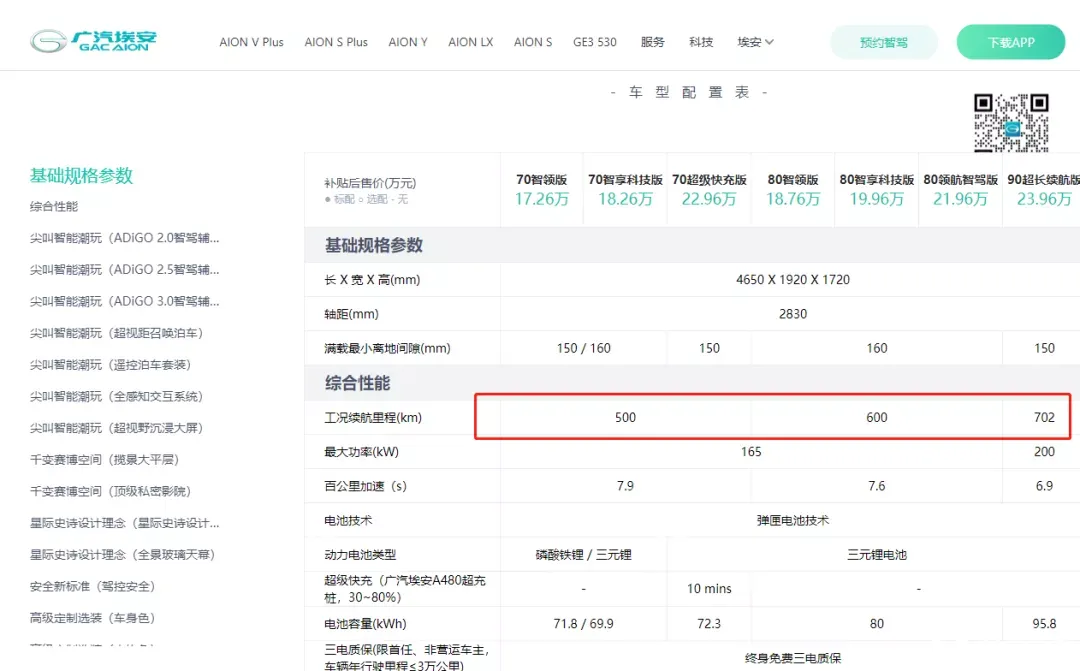This screenshot has height=671, width=1080.
Task: Open 星际史诗设计理念（全景玻璃天幕）sidebar link
Action: click(123, 555)
